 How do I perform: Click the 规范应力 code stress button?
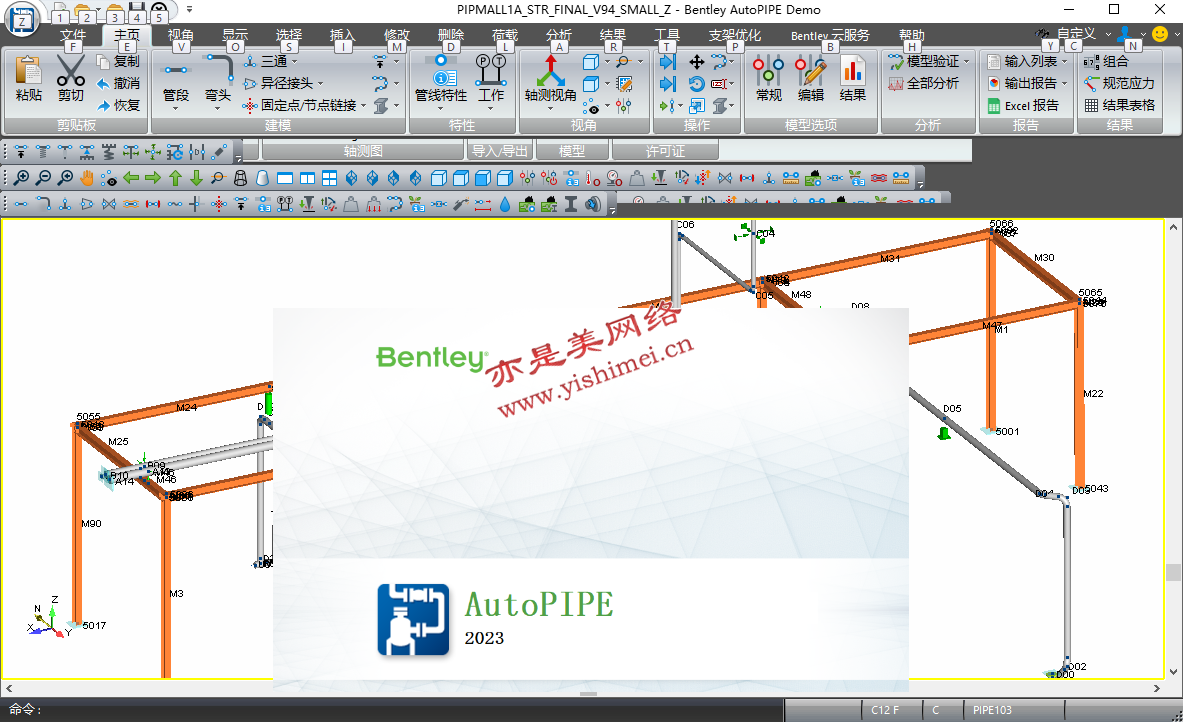tap(1119, 83)
